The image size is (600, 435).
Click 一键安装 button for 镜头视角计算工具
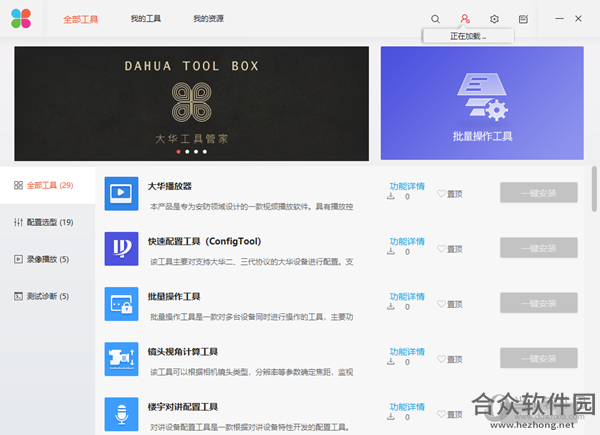pos(539,358)
